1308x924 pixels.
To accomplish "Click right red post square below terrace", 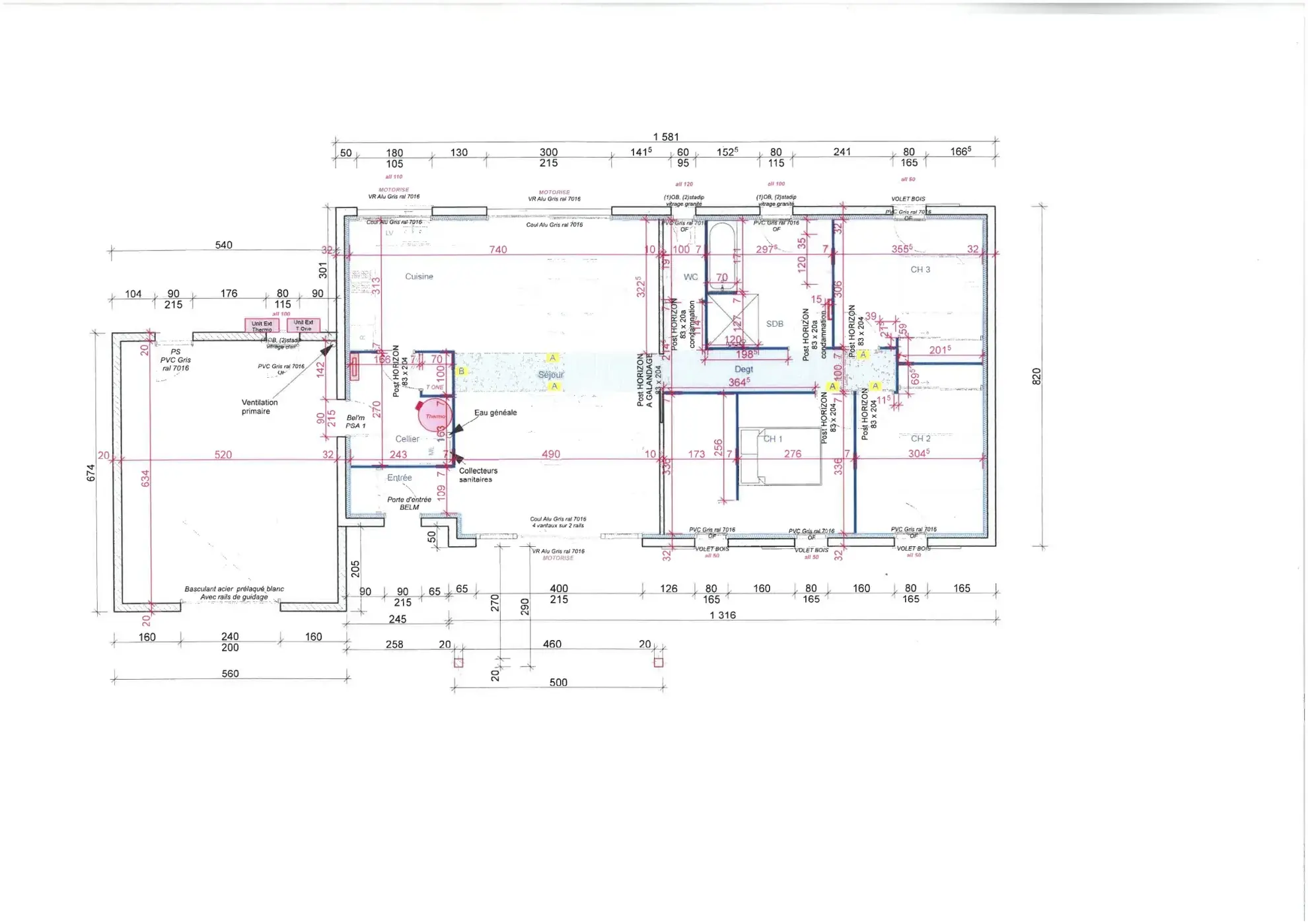I will (658, 662).
